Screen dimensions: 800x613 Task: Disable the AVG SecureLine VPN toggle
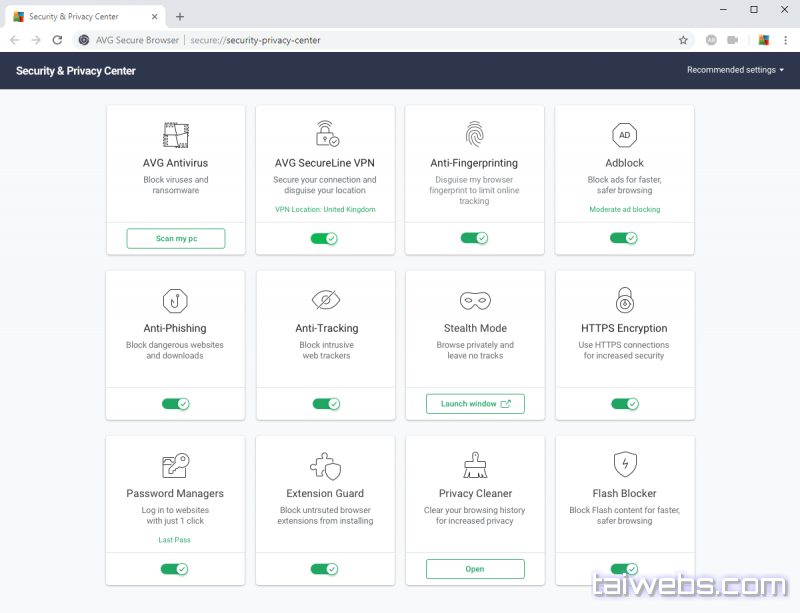[324, 238]
